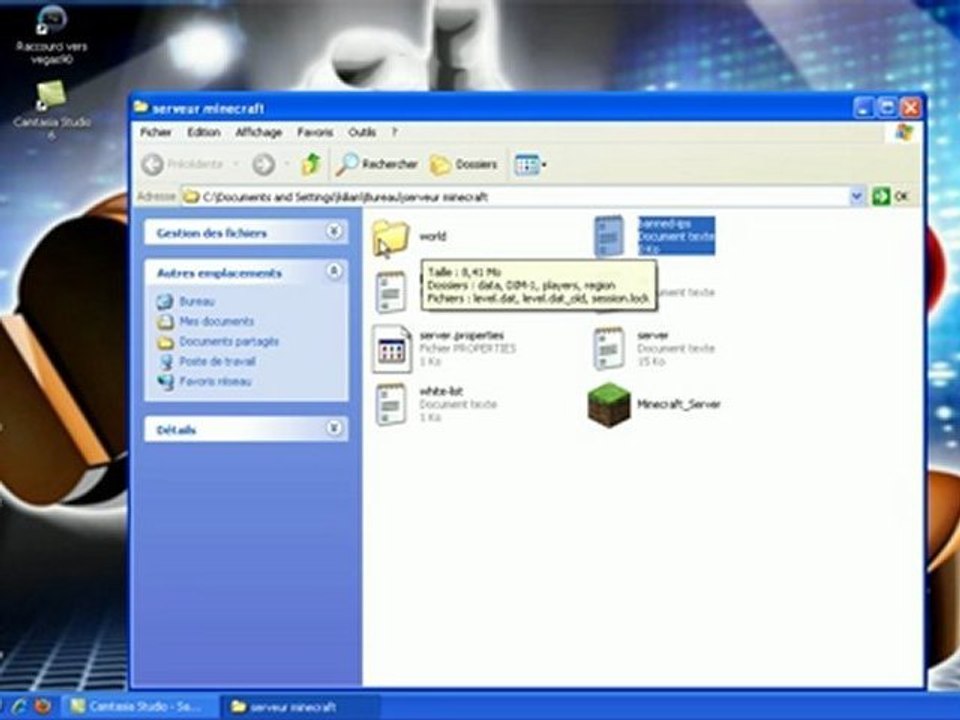Screen dimensions: 960x720
Task: Click the Windows flag logo in Explorer
Action: point(904,132)
